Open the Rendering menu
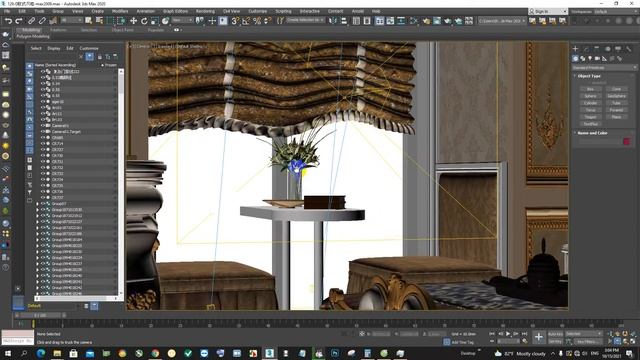 point(205,11)
